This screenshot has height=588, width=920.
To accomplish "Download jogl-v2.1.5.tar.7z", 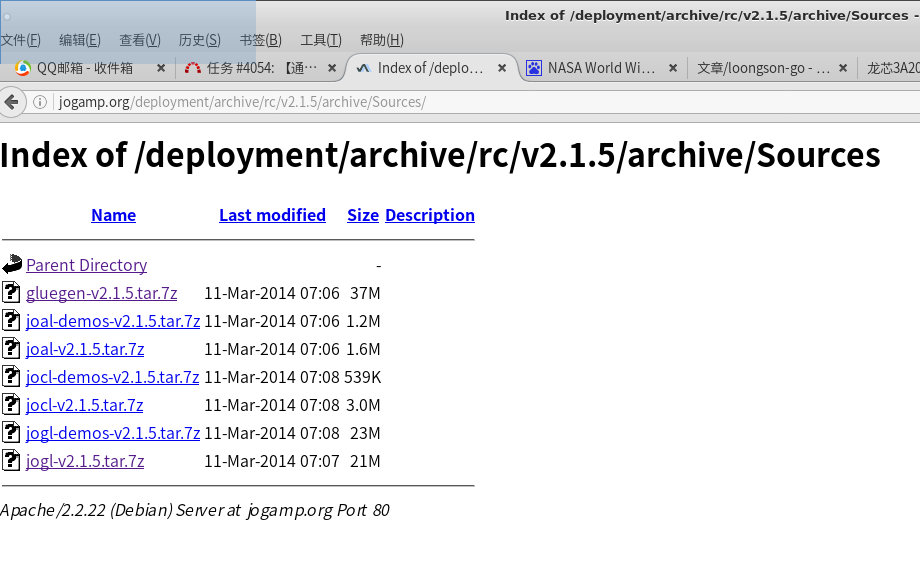I will point(85,461).
